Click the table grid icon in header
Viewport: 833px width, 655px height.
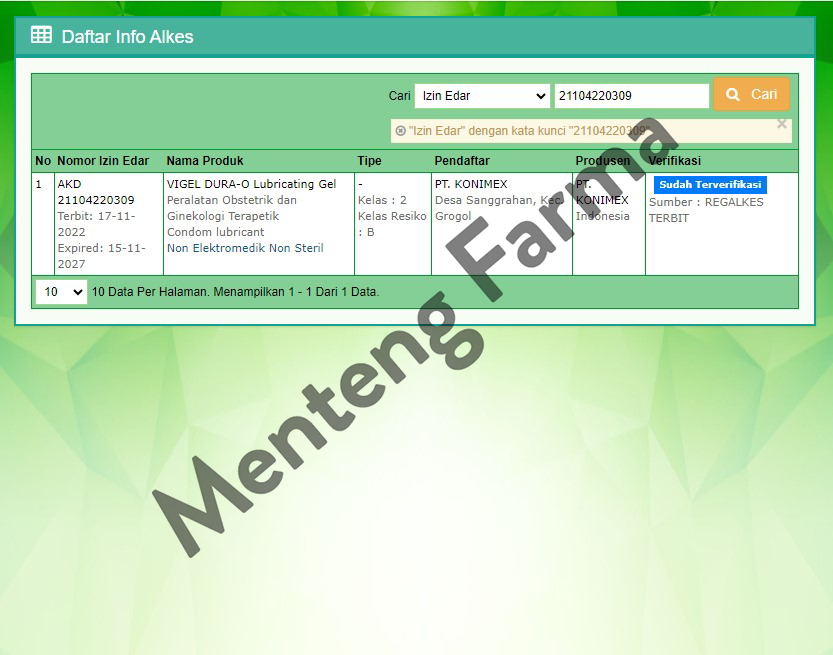pyautogui.click(x=41, y=35)
